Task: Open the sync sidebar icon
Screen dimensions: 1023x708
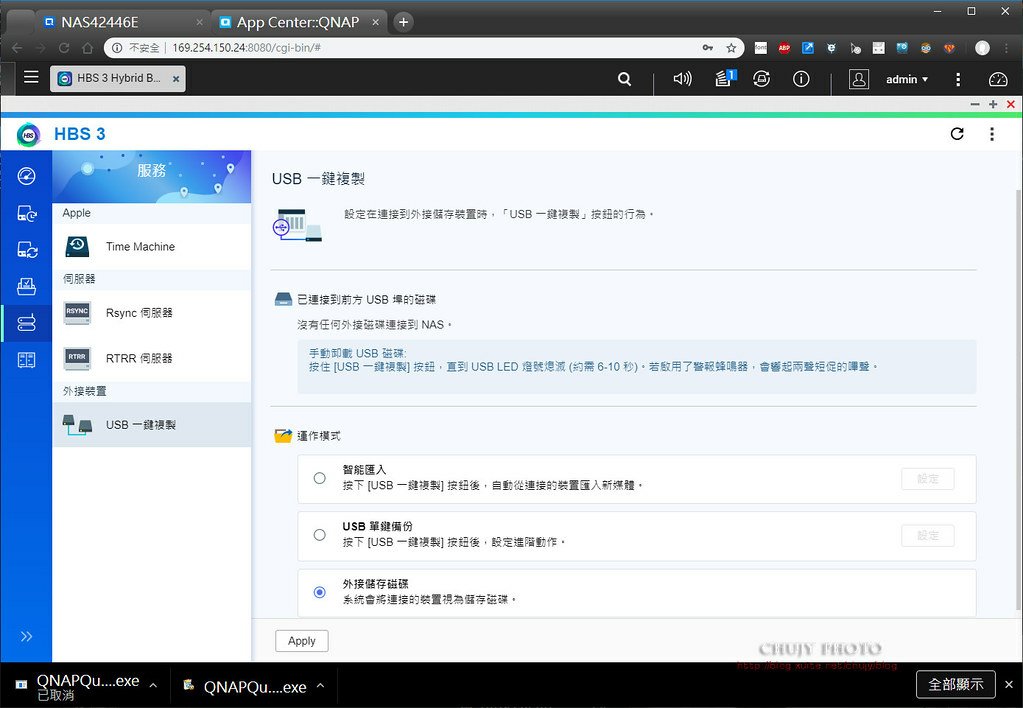Action: click(26, 250)
